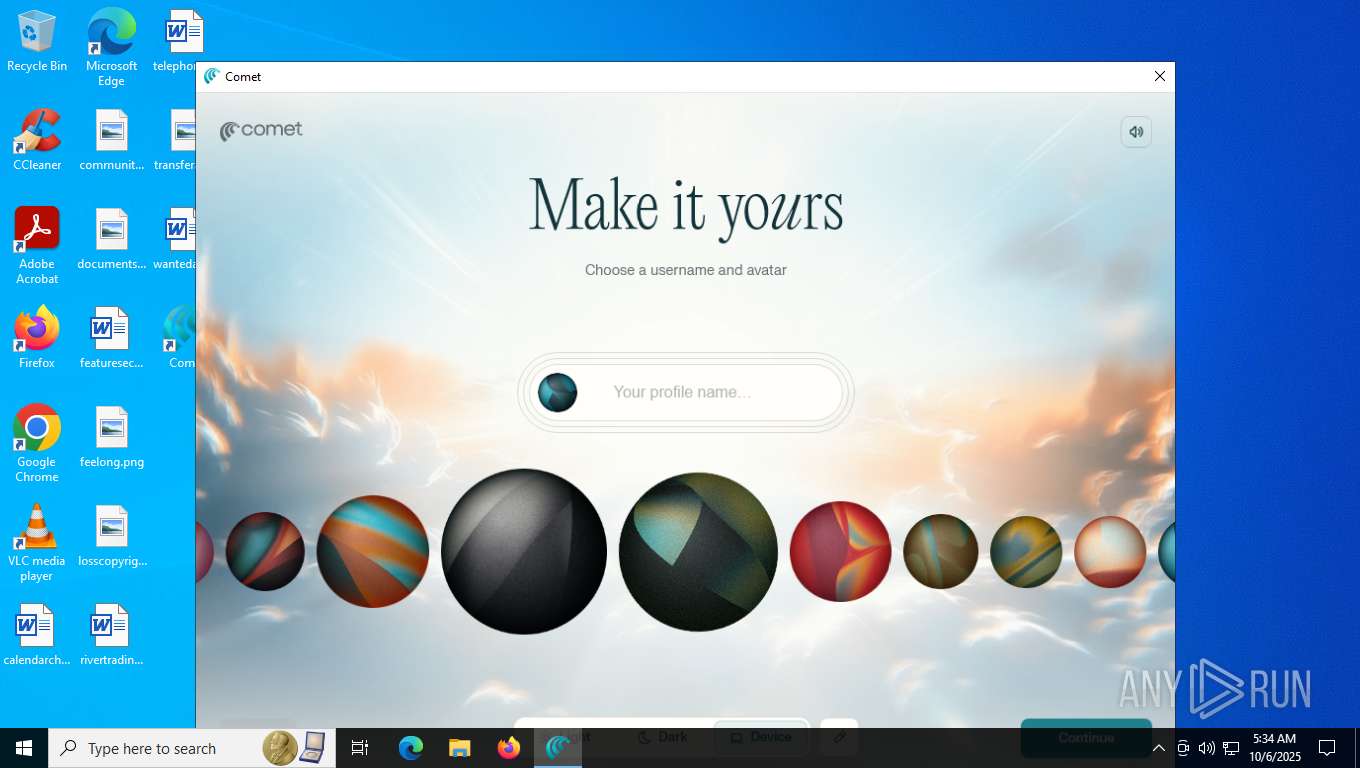
Task: Select the yellow and blue avatar
Action: [1026, 552]
